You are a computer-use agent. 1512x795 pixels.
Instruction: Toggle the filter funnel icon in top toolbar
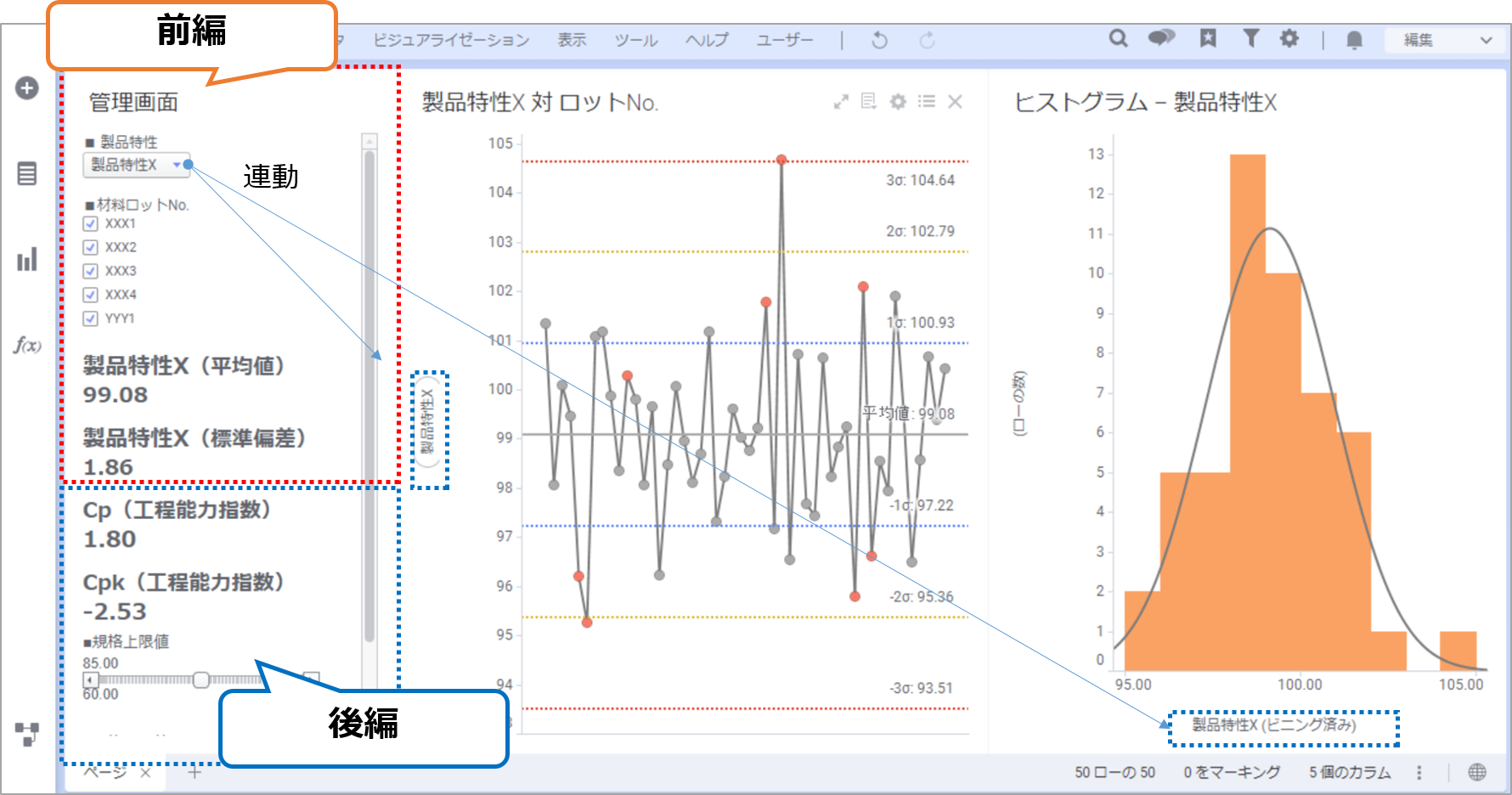[1250, 39]
